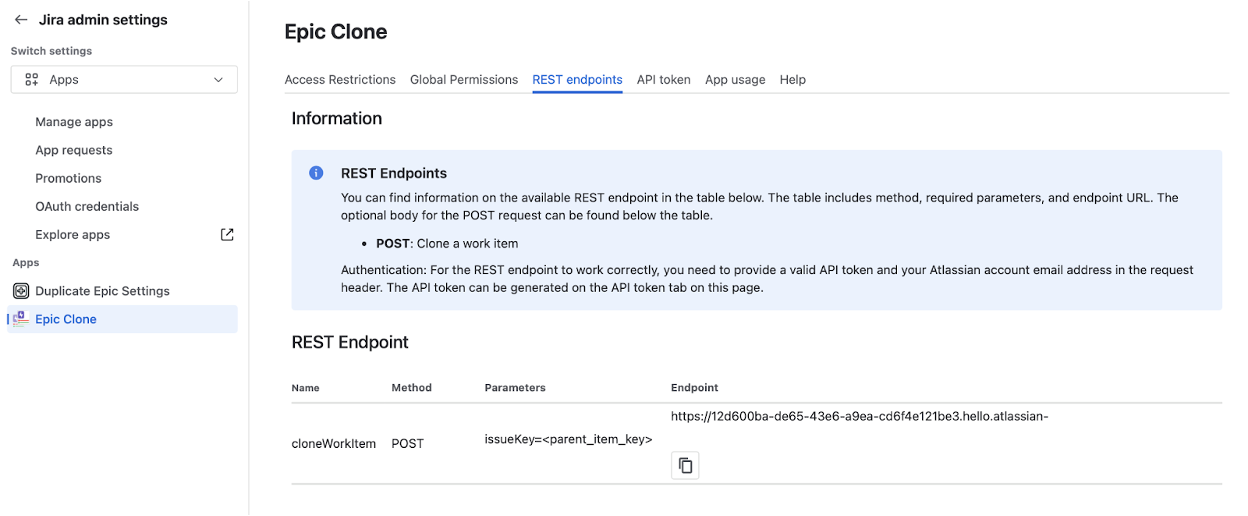Click the info icon in REST Endpoints panel
This screenshot has width=1248, height=516.
pos(316,173)
